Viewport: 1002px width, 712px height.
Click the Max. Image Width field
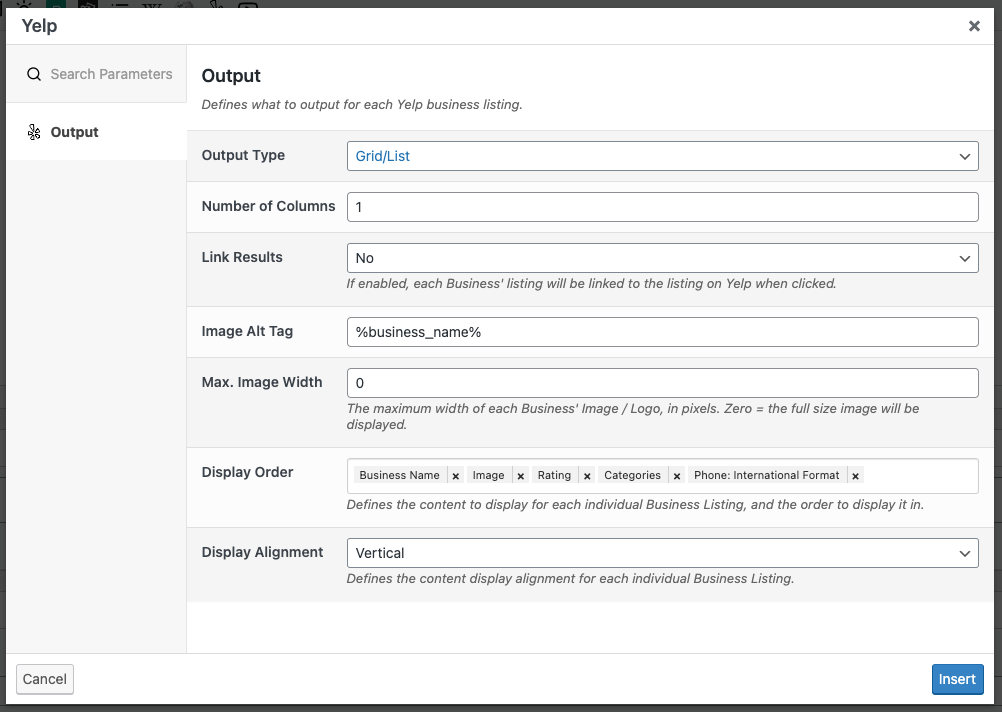663,383
